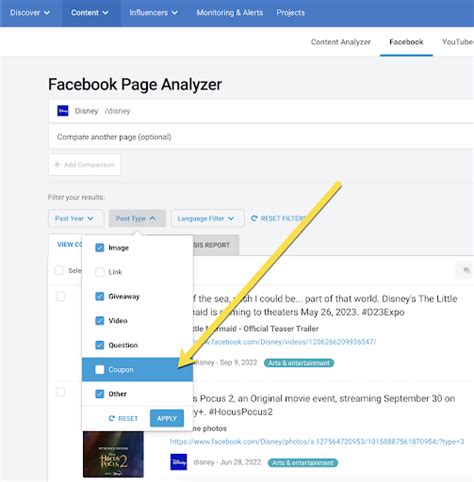Select the Hocus Pocus 2 post checkbox
474x482 pixels.
click(60, 392)
